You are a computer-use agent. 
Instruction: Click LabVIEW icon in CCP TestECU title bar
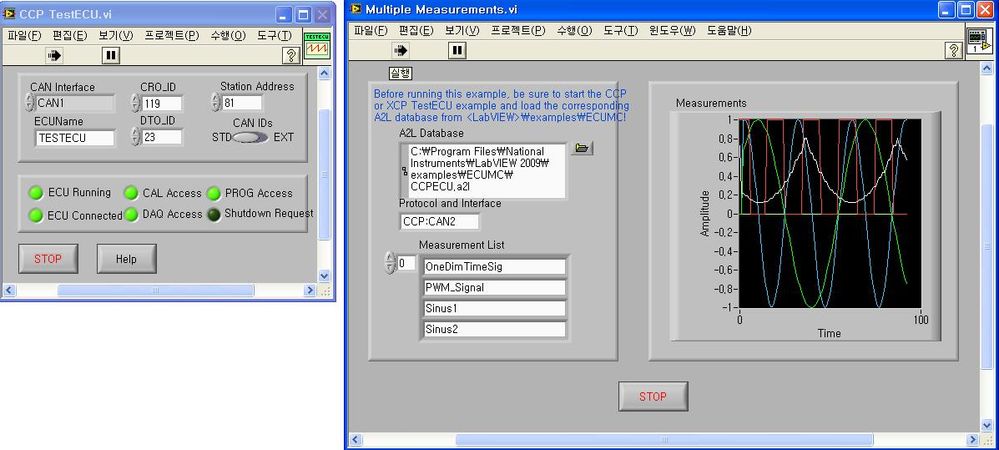pyautogui.click(x=10, y=14)
